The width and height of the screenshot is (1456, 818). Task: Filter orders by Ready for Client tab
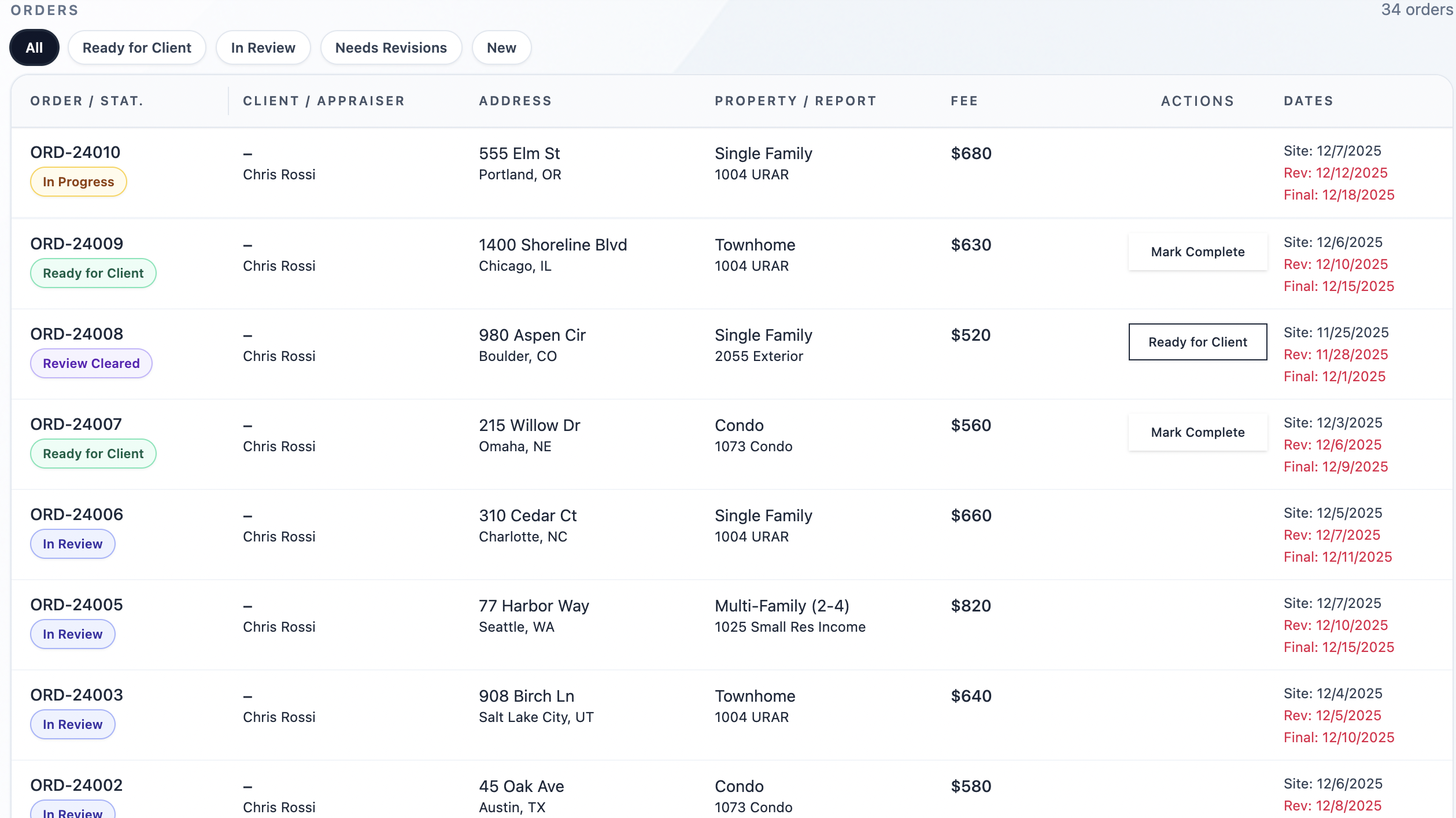click(137, 47)
